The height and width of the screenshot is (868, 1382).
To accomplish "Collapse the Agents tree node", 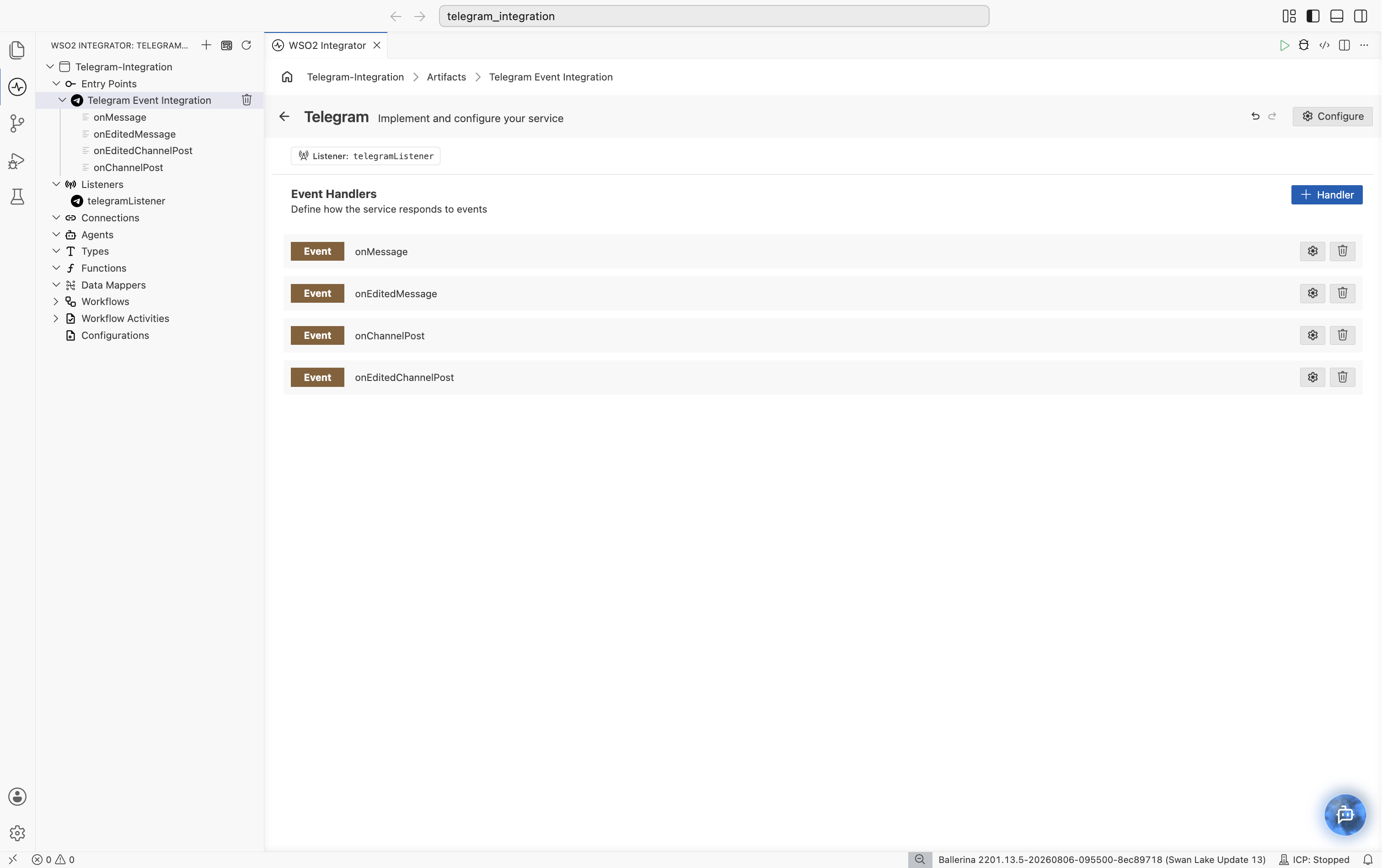I will click(x=56, y=234).
